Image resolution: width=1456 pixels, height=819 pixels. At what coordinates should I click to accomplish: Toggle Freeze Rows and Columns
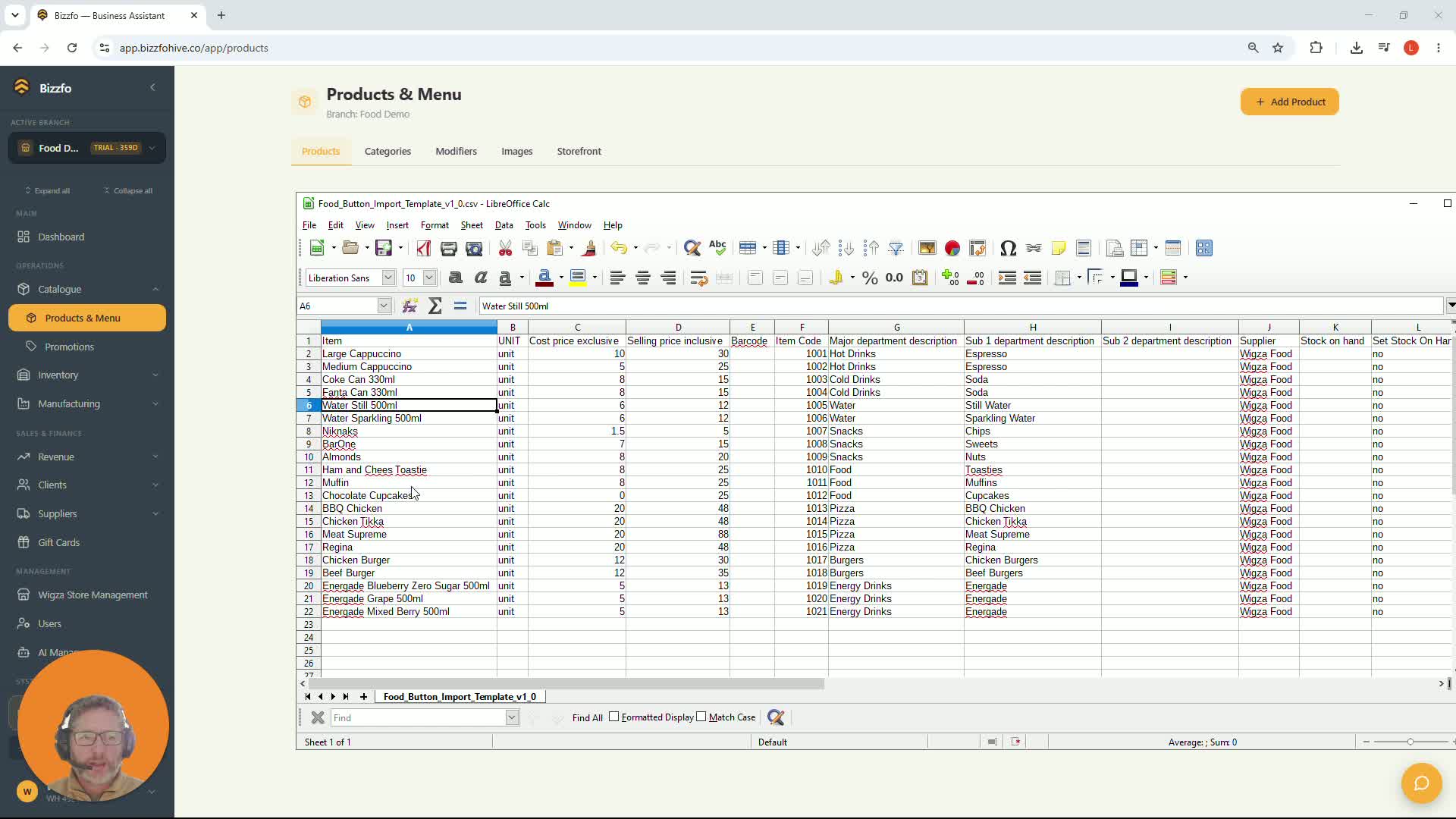click(x=1139, y=248)
